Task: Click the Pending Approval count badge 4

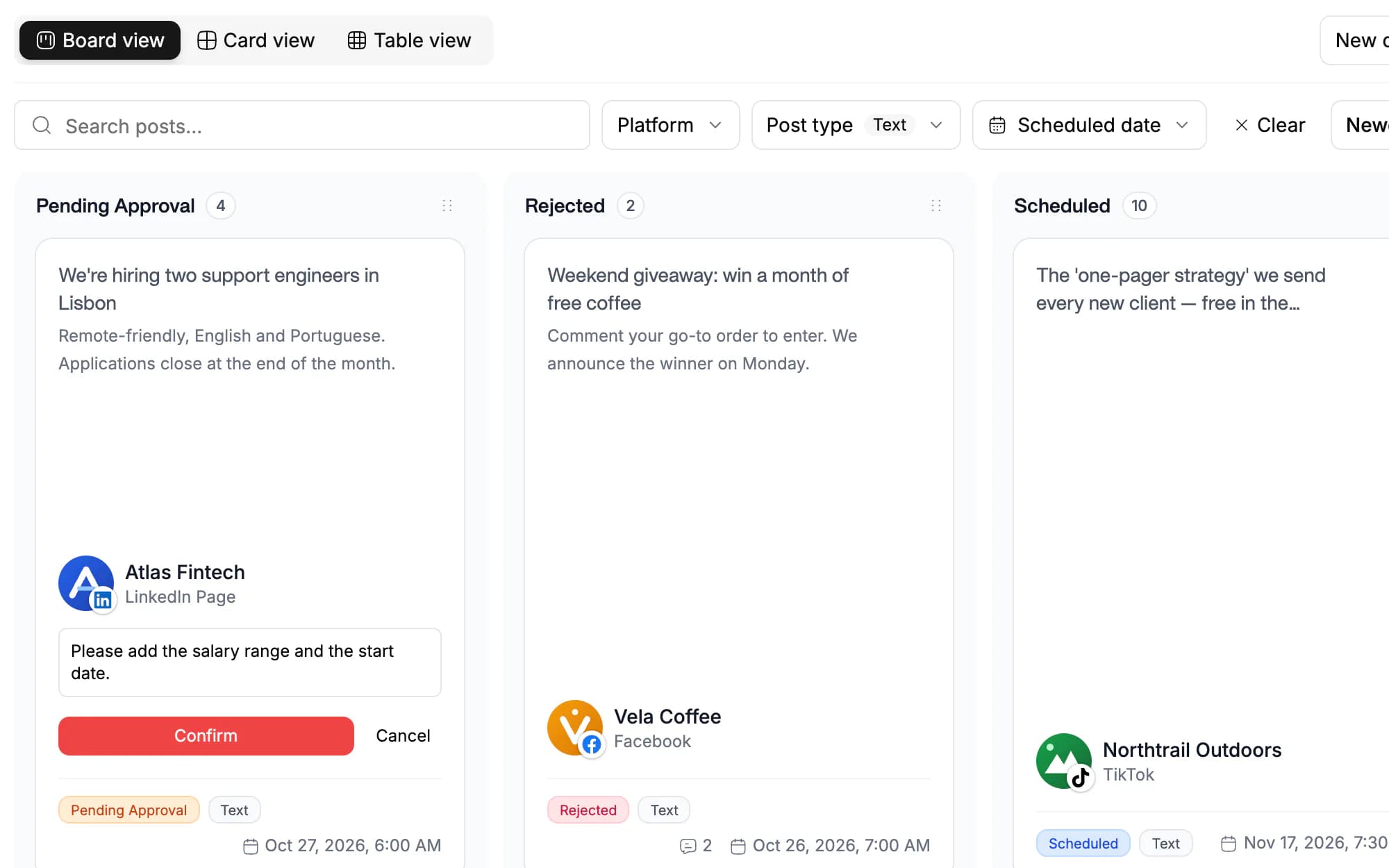Action: [221, 206]
